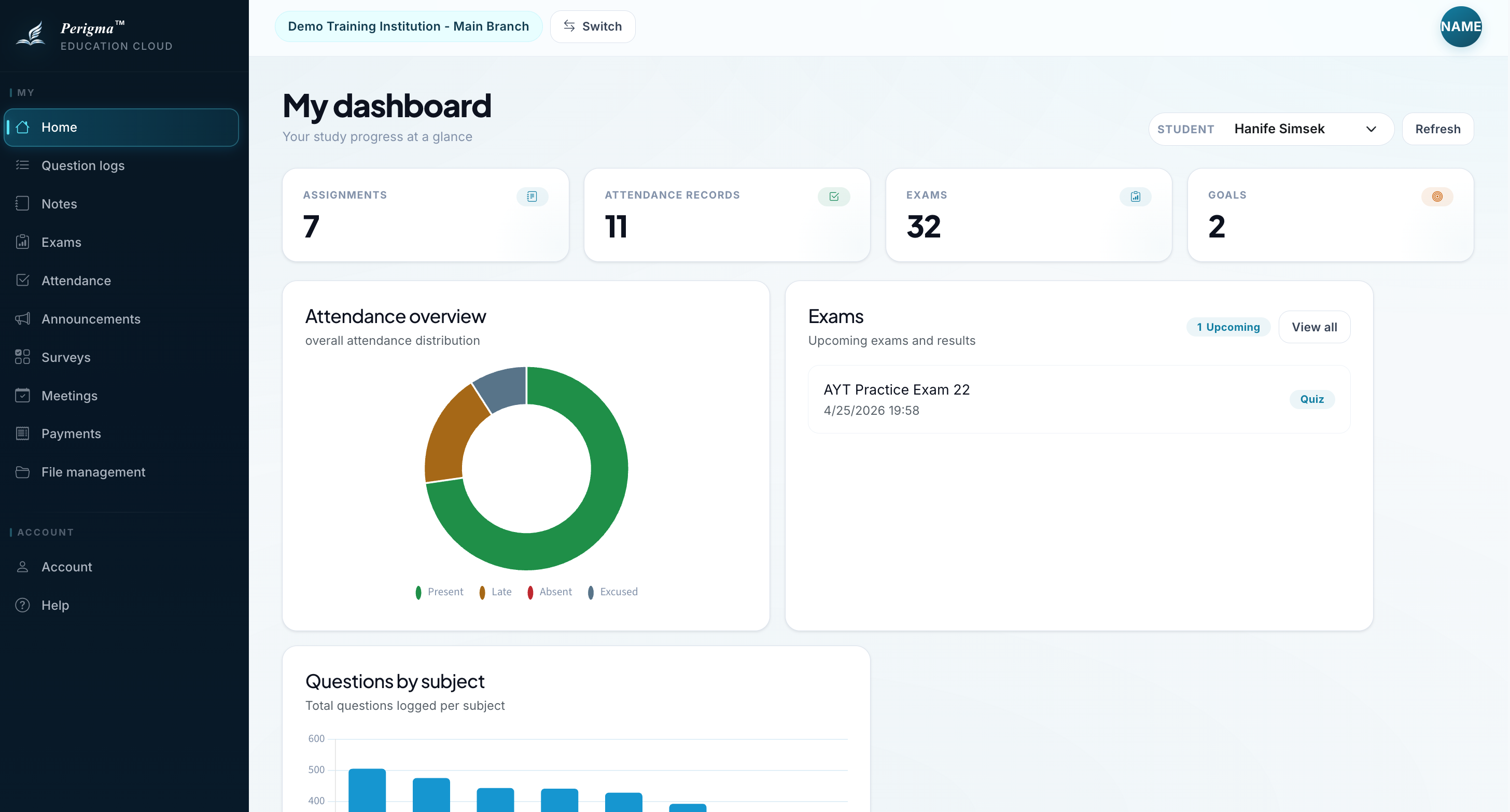Open the Student dropdown showing Hanife Simsek

(1271, 129)
